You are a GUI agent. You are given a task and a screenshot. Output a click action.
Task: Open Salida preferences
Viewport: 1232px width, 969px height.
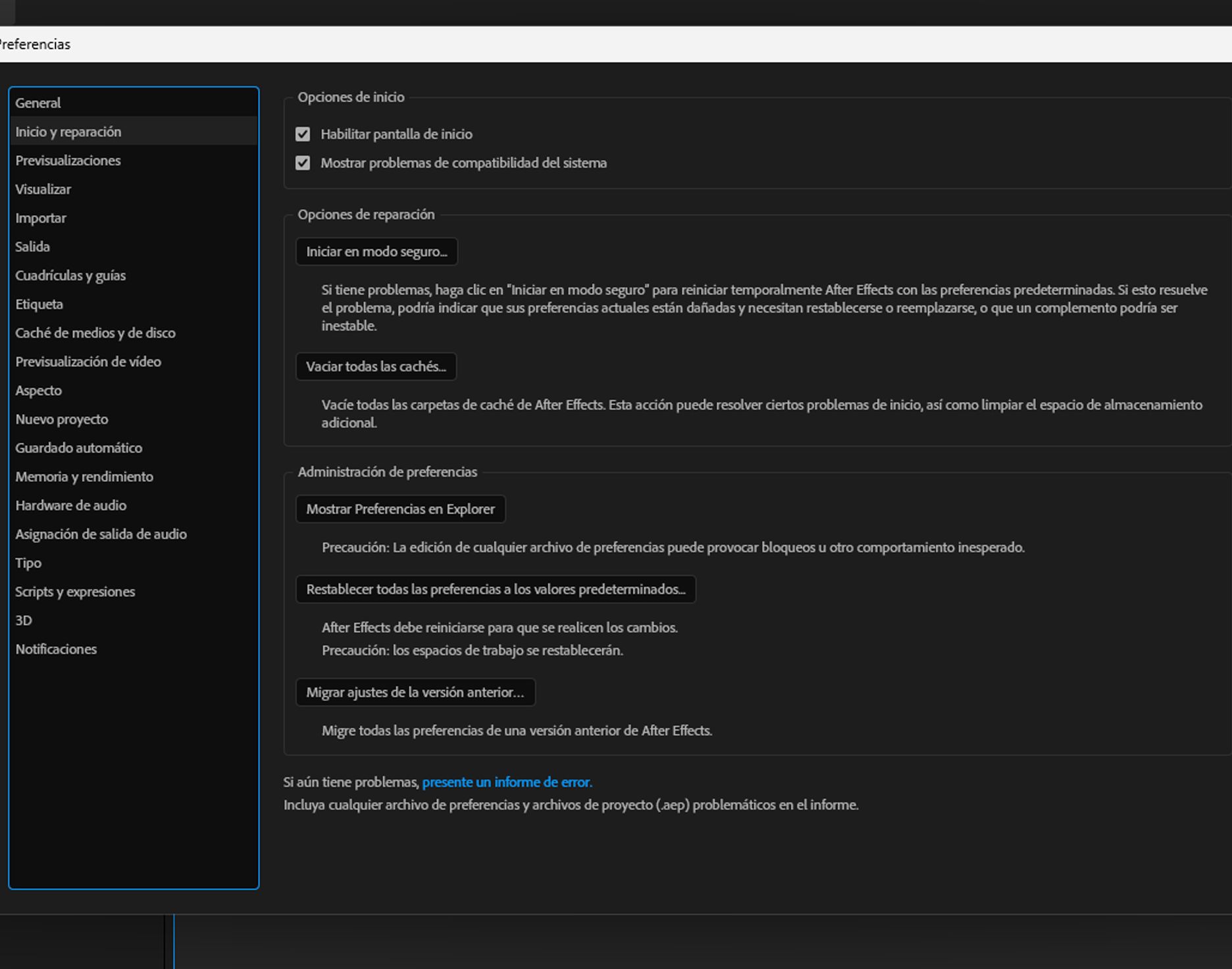134,247
